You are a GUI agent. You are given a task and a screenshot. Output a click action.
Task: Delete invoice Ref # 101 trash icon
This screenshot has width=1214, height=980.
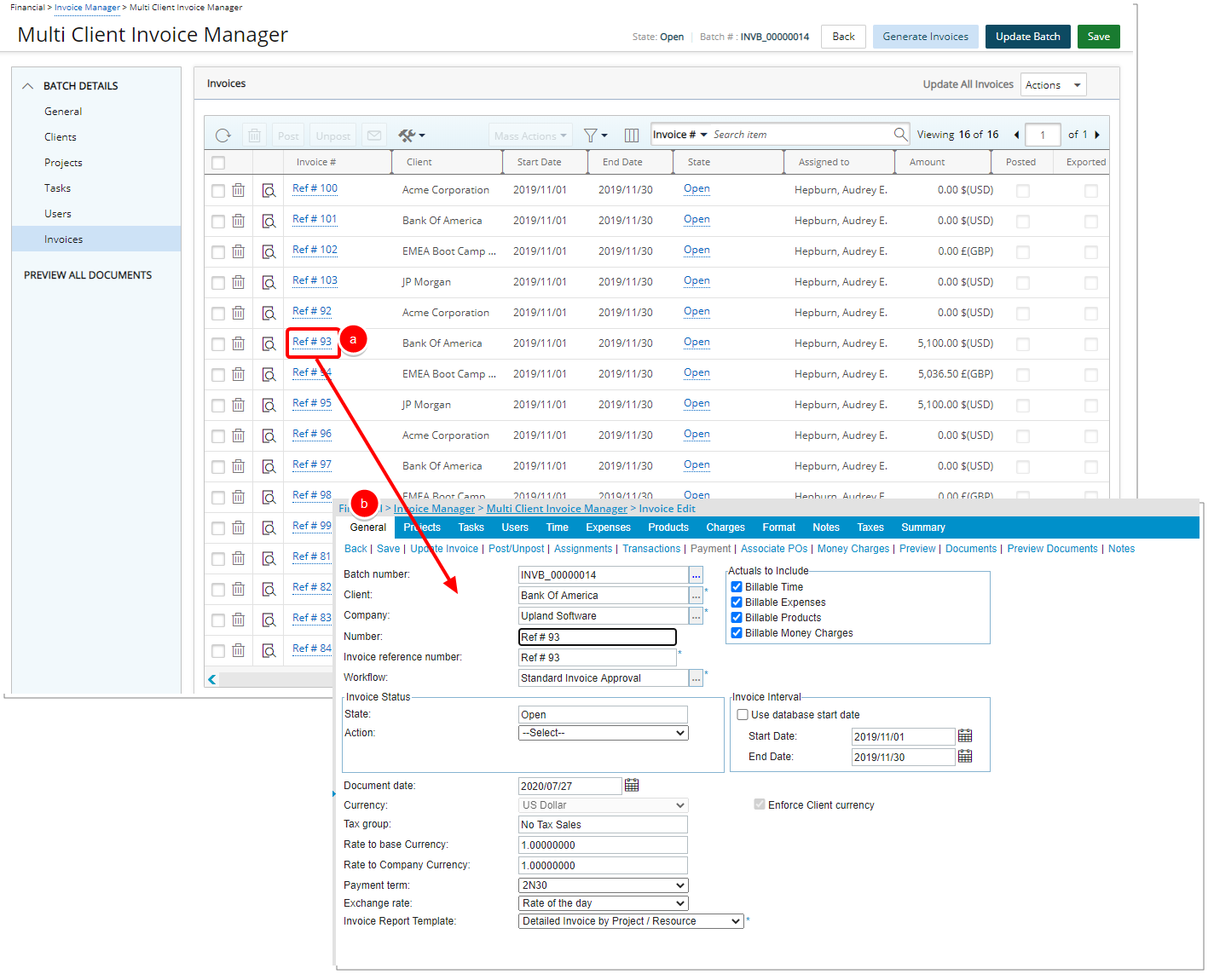tap(239, 221)
